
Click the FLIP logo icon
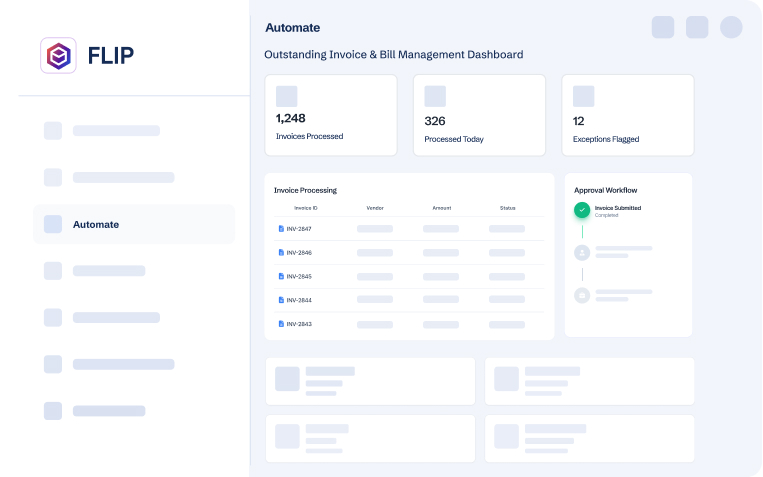58,55
